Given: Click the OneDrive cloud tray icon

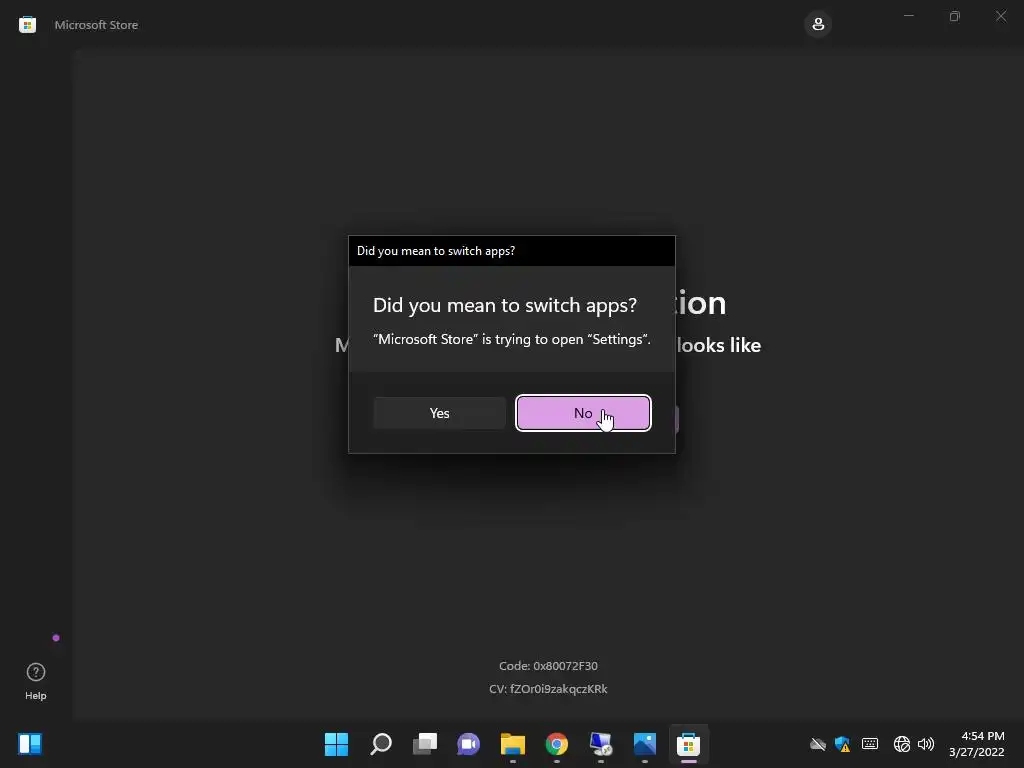Looking at the screenshot, I should click(818, 744).
